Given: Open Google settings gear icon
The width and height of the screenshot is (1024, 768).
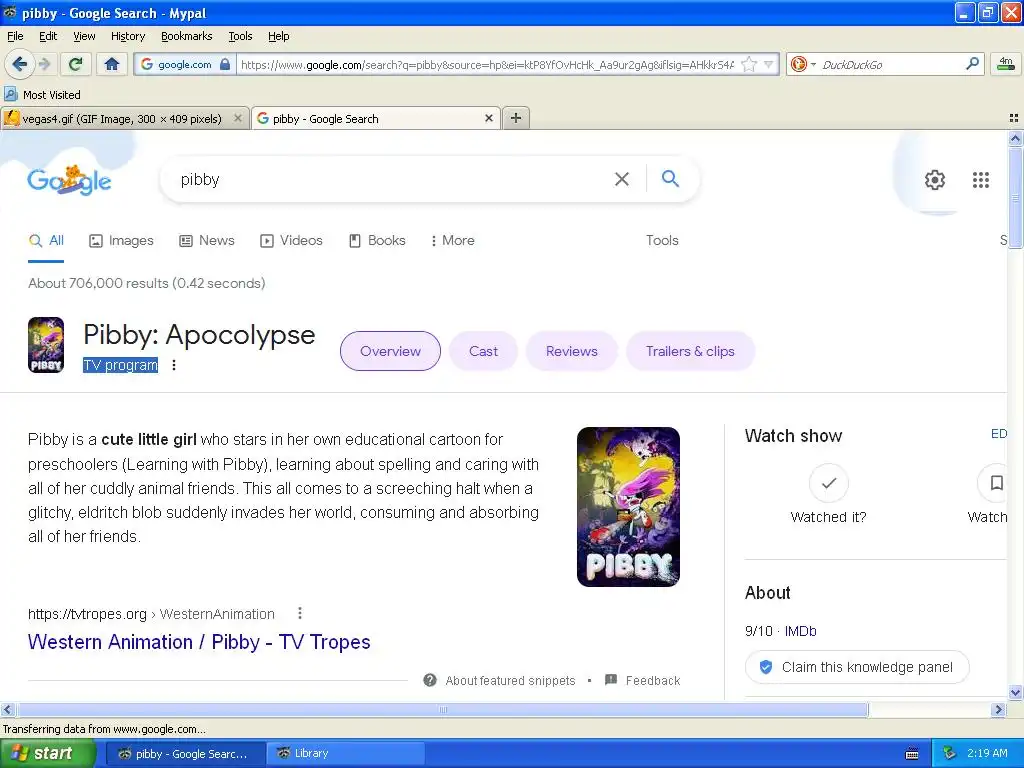Looking at the screenshot, I should tap(935, 180).
